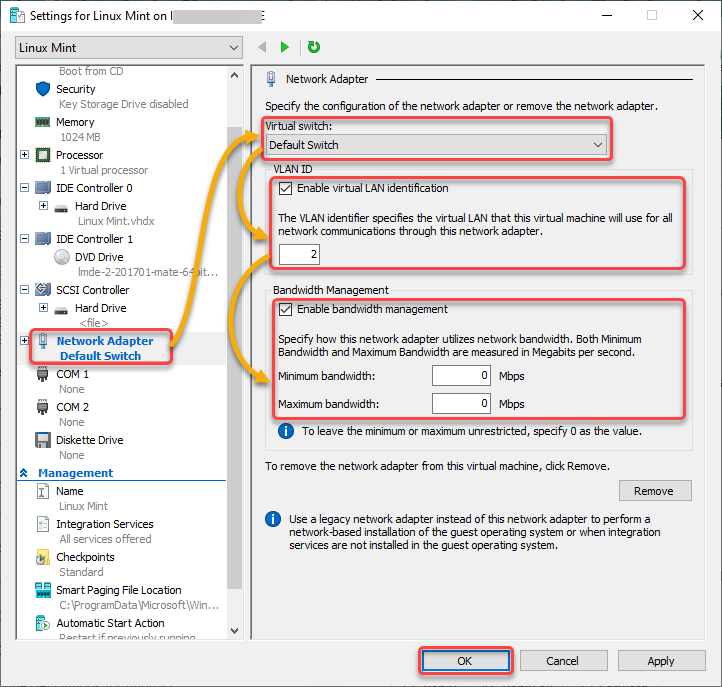Click the OK button

465,661
